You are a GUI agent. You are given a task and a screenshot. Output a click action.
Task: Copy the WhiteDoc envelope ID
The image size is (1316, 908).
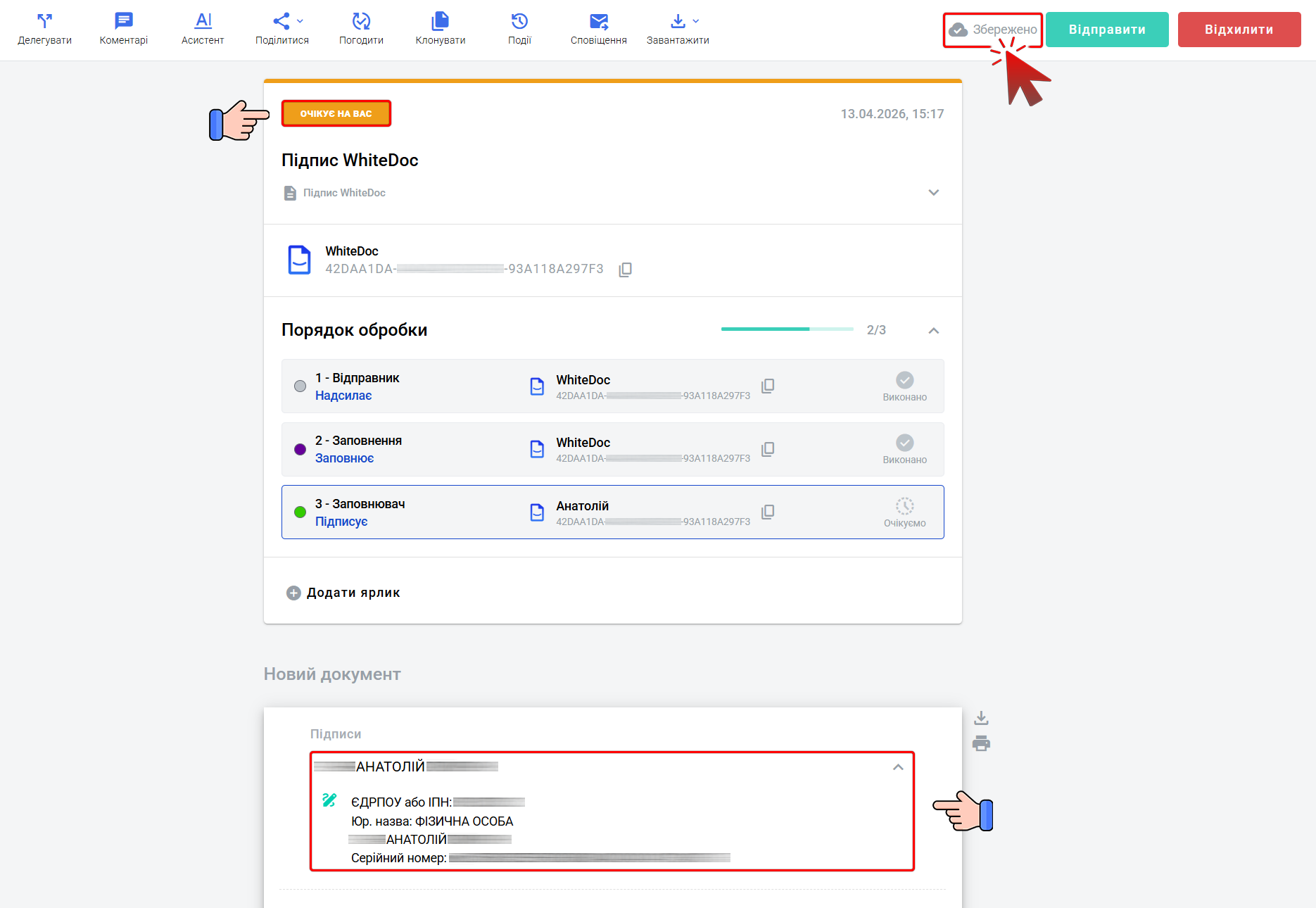[625, 270]
